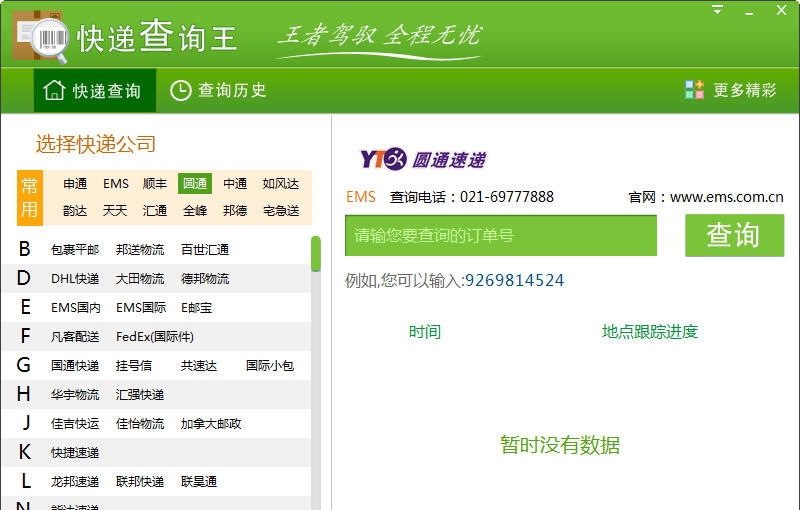Image resolution: width=800 pixels, height=510 pixels.
Task: Choose 共速达 in the list
Action: pyautogui.click(x=199, y=366)
